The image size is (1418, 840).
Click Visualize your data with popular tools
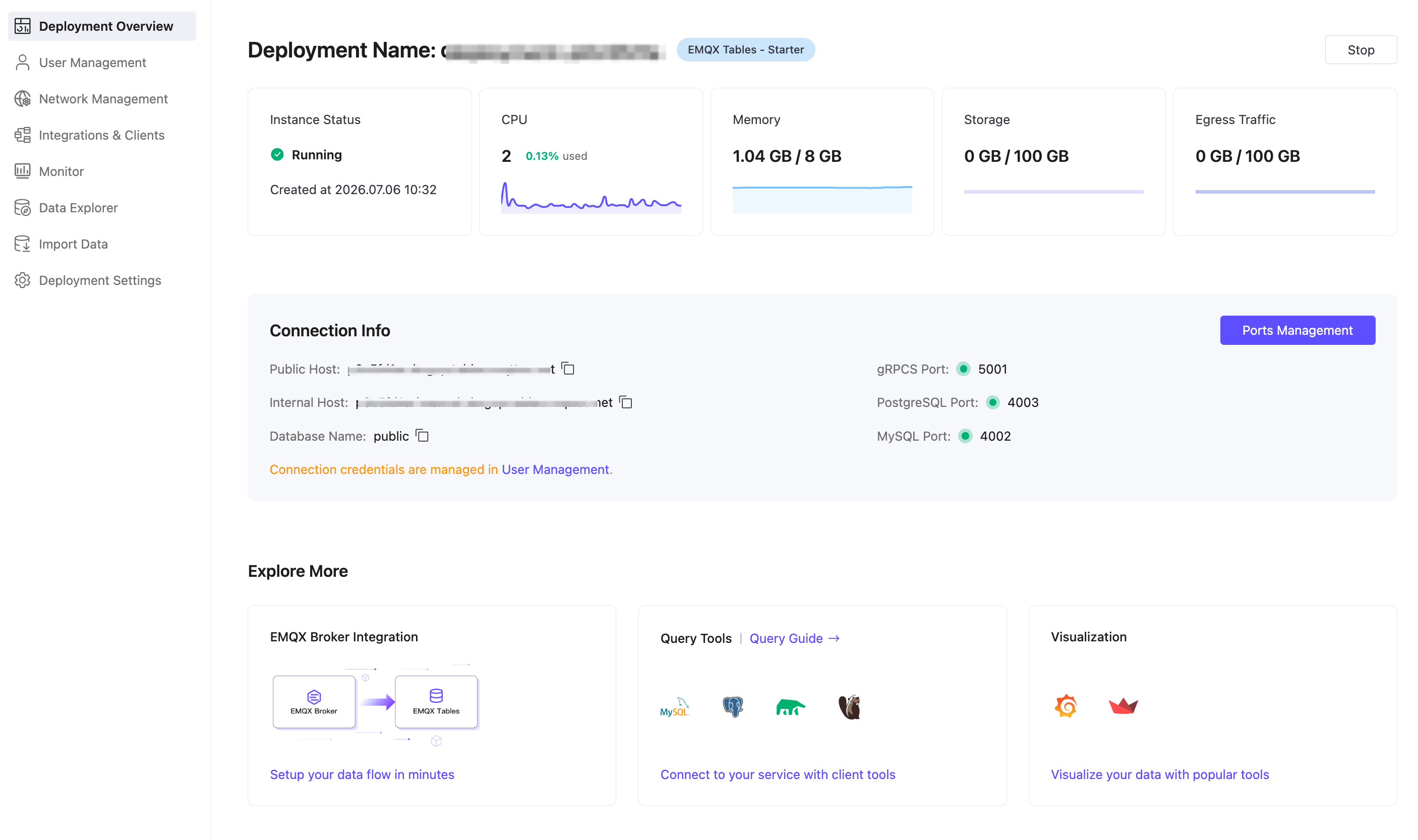point(1160,774)
